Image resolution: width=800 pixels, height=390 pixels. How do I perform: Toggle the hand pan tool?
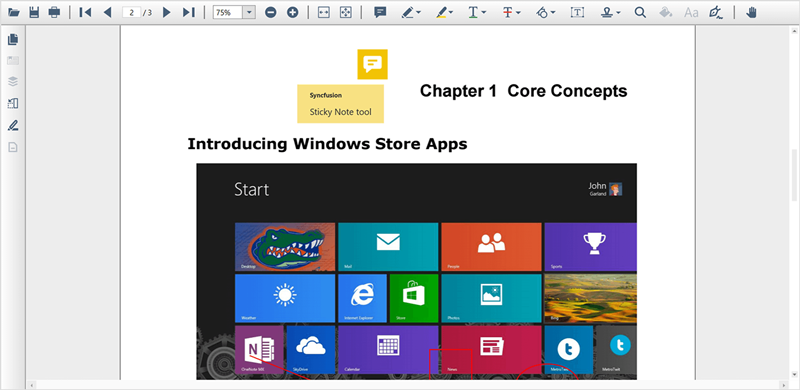point(751,12)
